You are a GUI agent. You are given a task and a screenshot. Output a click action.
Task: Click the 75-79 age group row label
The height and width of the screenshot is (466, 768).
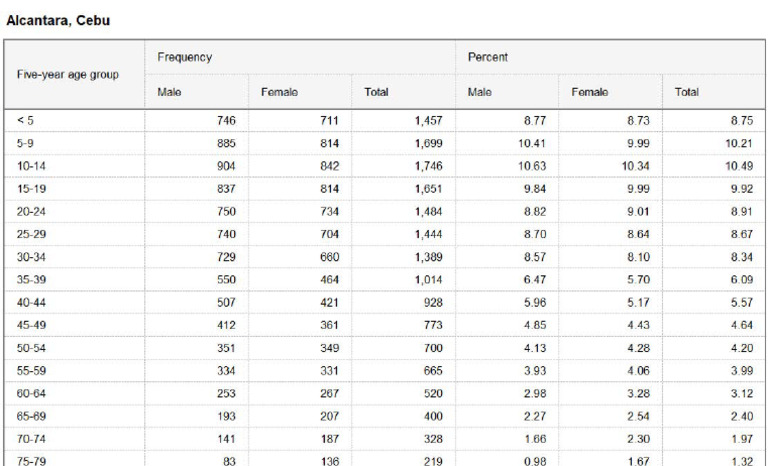click(31, 461)
